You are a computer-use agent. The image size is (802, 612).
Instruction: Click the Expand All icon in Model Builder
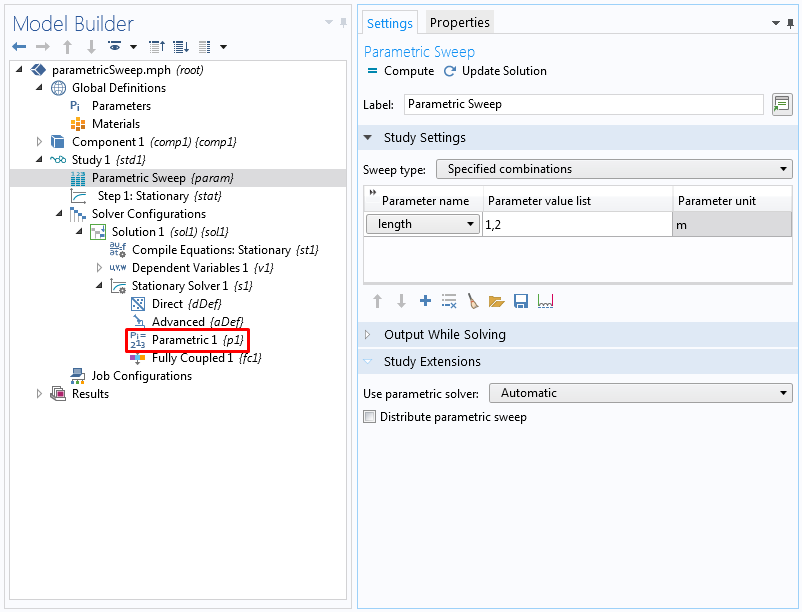[180, 47]
